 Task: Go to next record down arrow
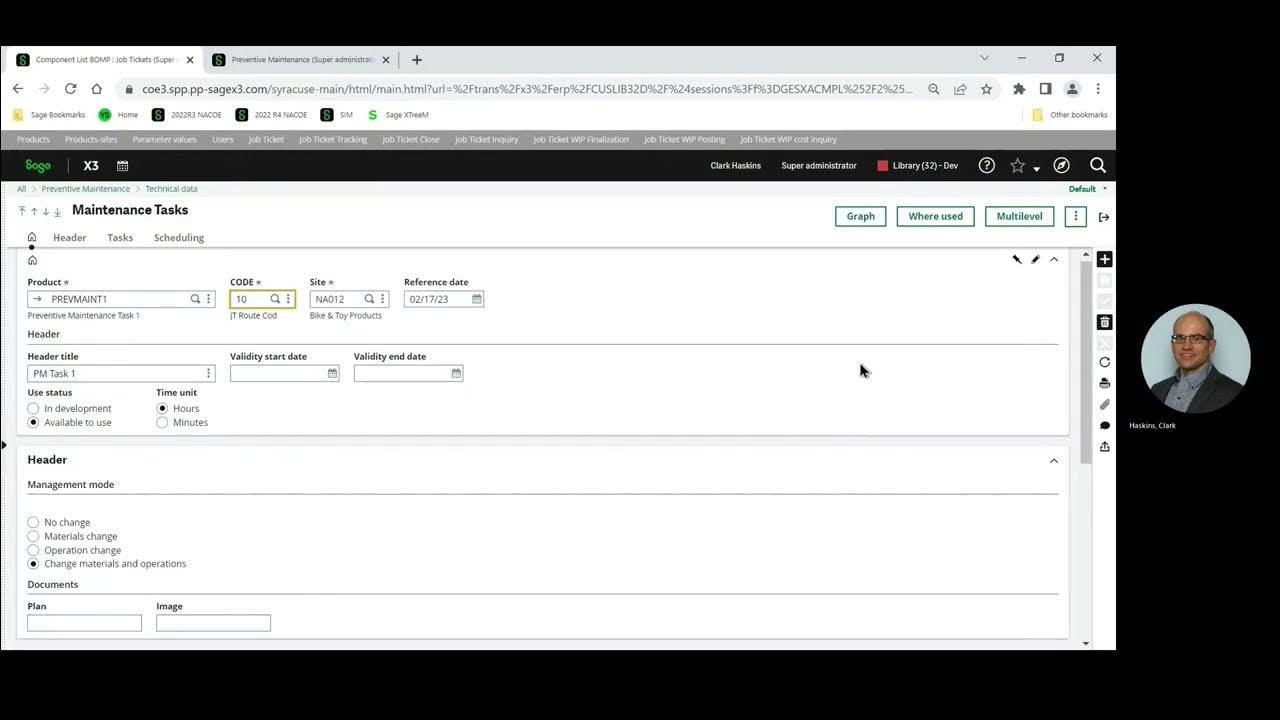pos(46,211)
